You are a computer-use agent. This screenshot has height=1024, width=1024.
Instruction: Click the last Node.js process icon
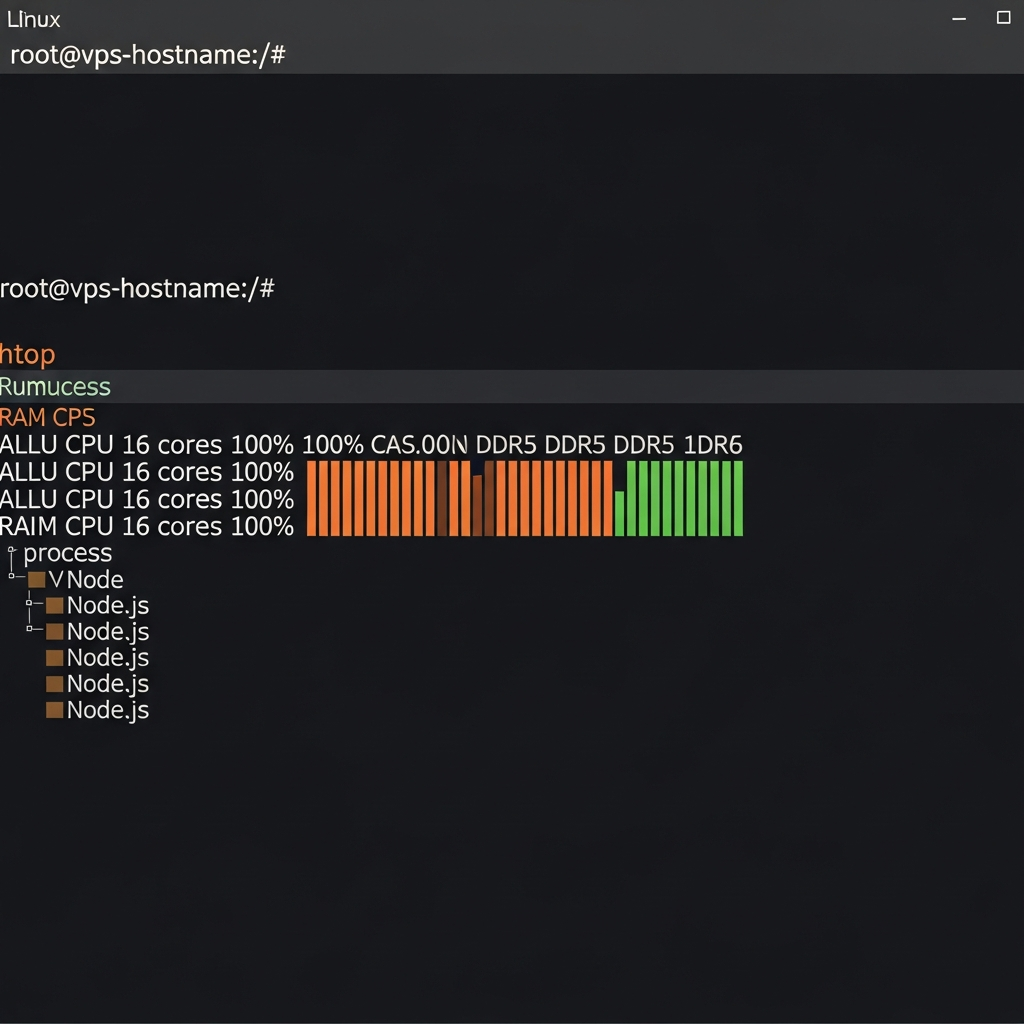[x=57, y=709]
